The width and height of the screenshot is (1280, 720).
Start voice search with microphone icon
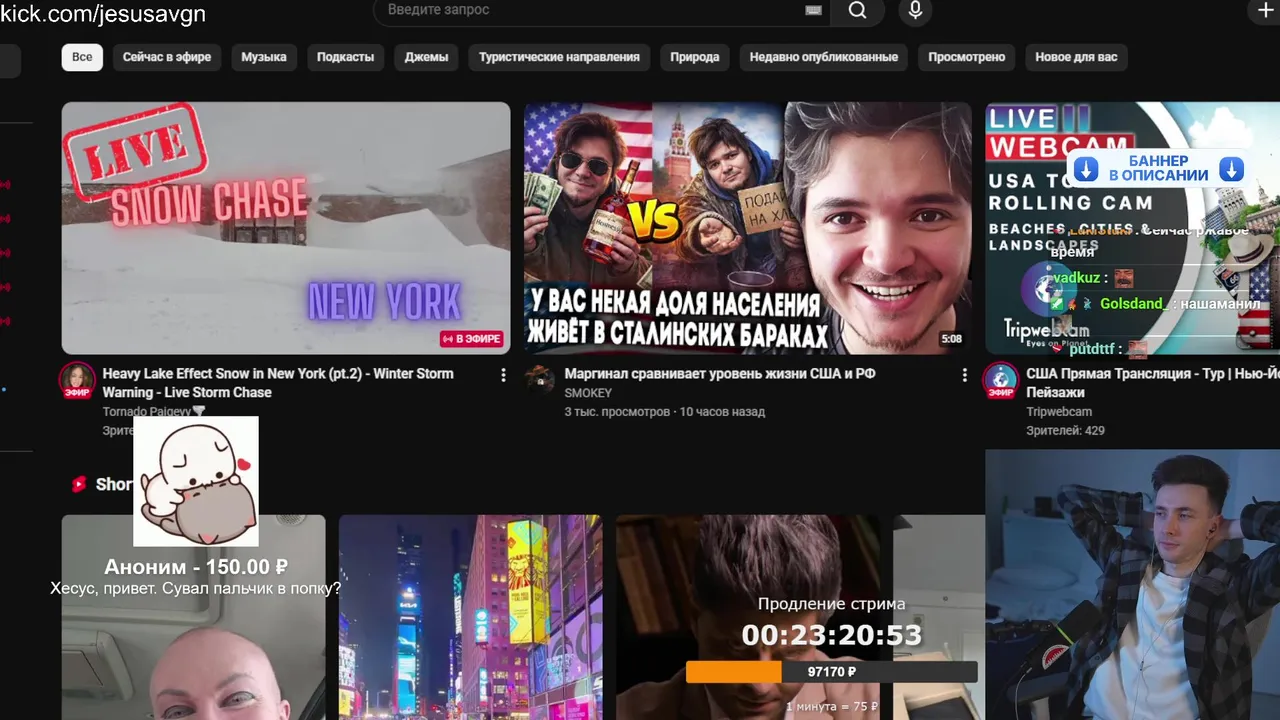(915, 10)
